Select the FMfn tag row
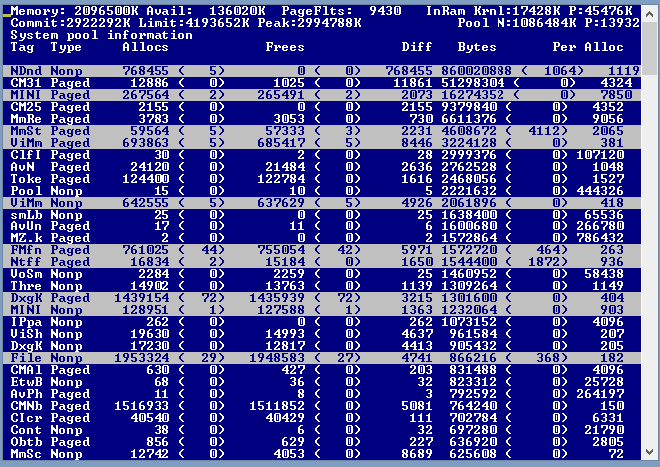Screen dimensions: 660x467 coord(322,250)
